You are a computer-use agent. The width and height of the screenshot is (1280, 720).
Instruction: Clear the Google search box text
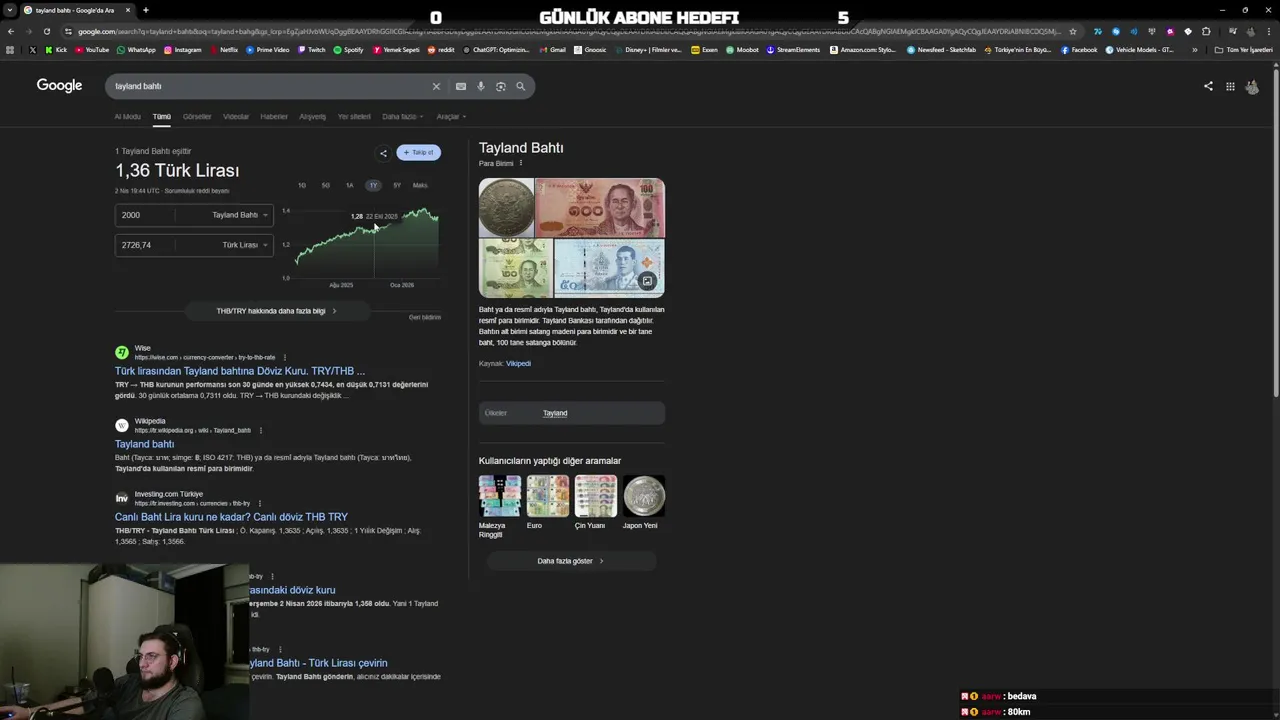436,86
